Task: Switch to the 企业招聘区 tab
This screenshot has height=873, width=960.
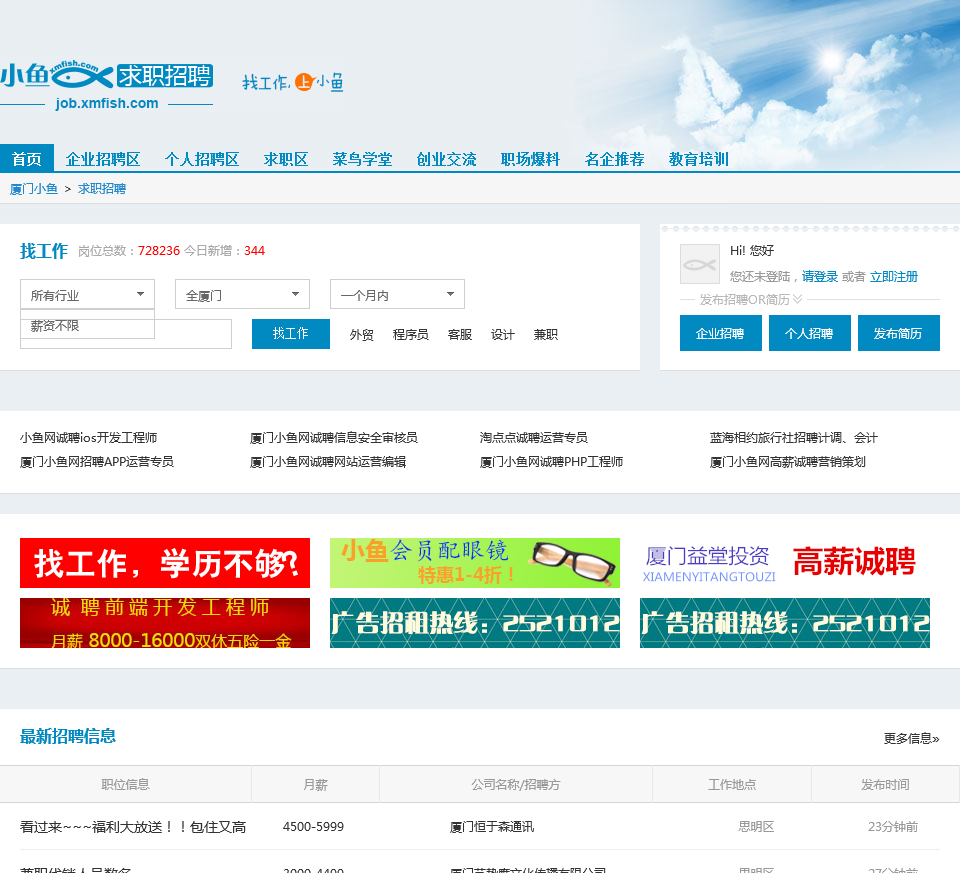Action: [105, 158]
